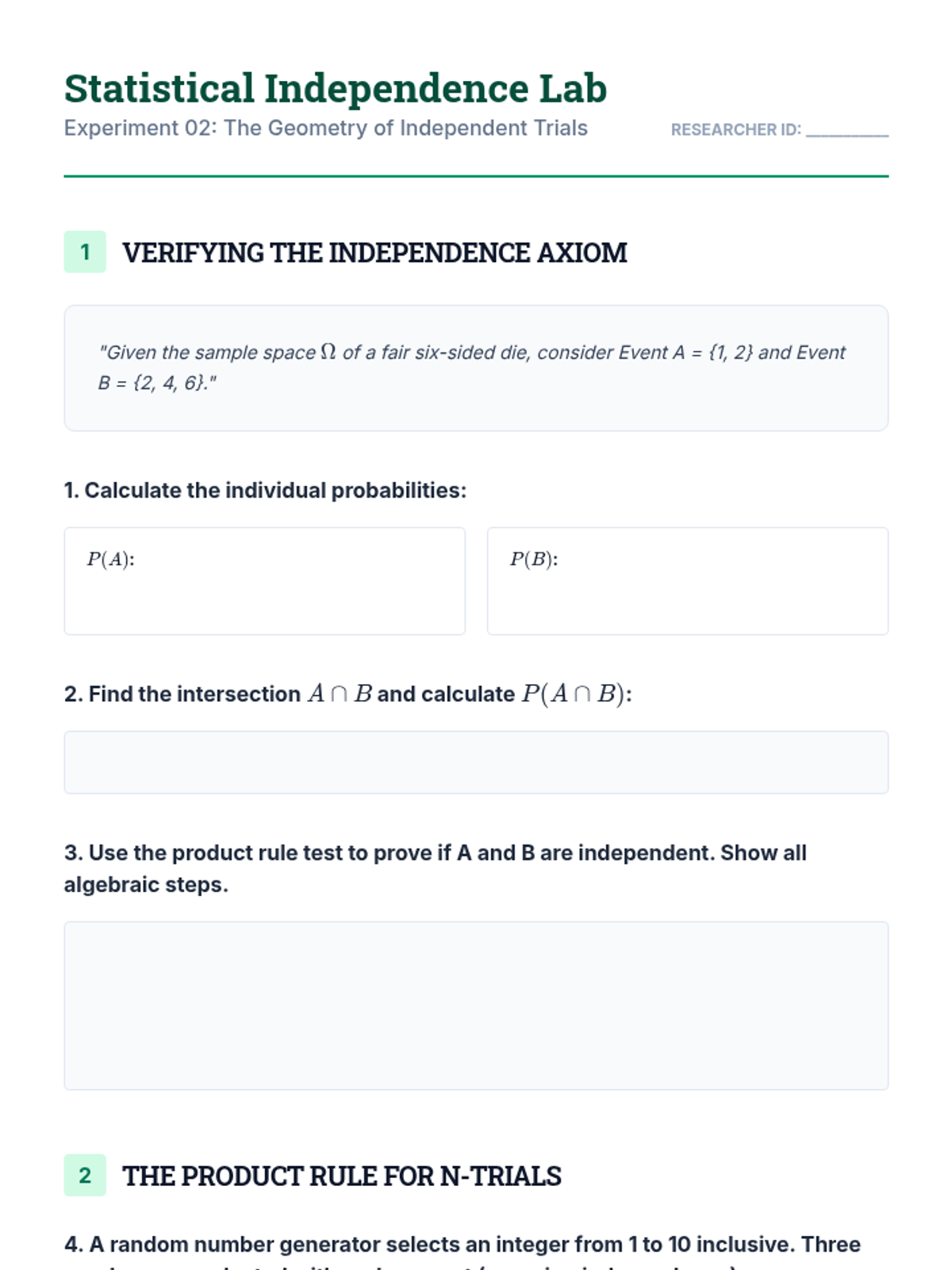Click question 1 'Calculate the individual probabilities'

[x=265, y=491]
